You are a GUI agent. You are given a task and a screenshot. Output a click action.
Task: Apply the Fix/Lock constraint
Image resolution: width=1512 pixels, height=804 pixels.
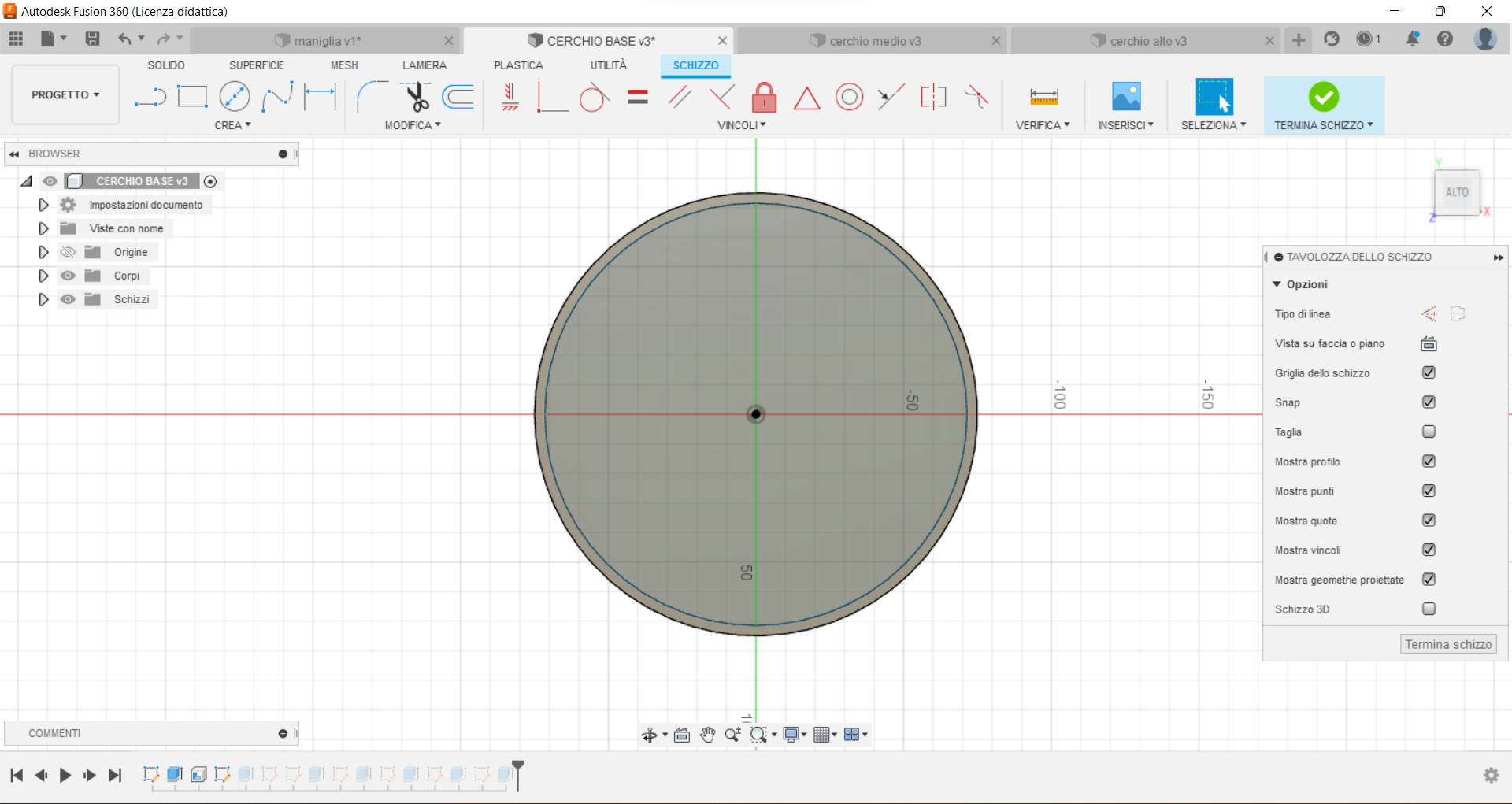(765, 97)
